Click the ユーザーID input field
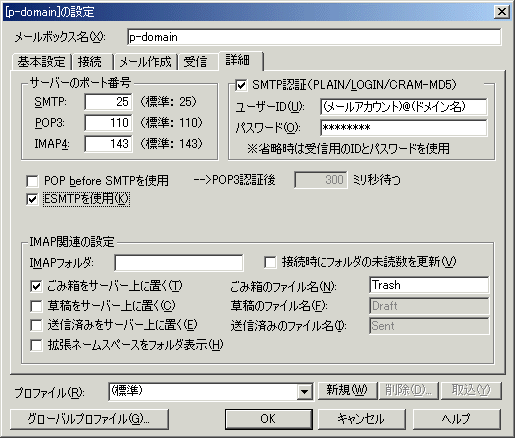 click(403, 107)
